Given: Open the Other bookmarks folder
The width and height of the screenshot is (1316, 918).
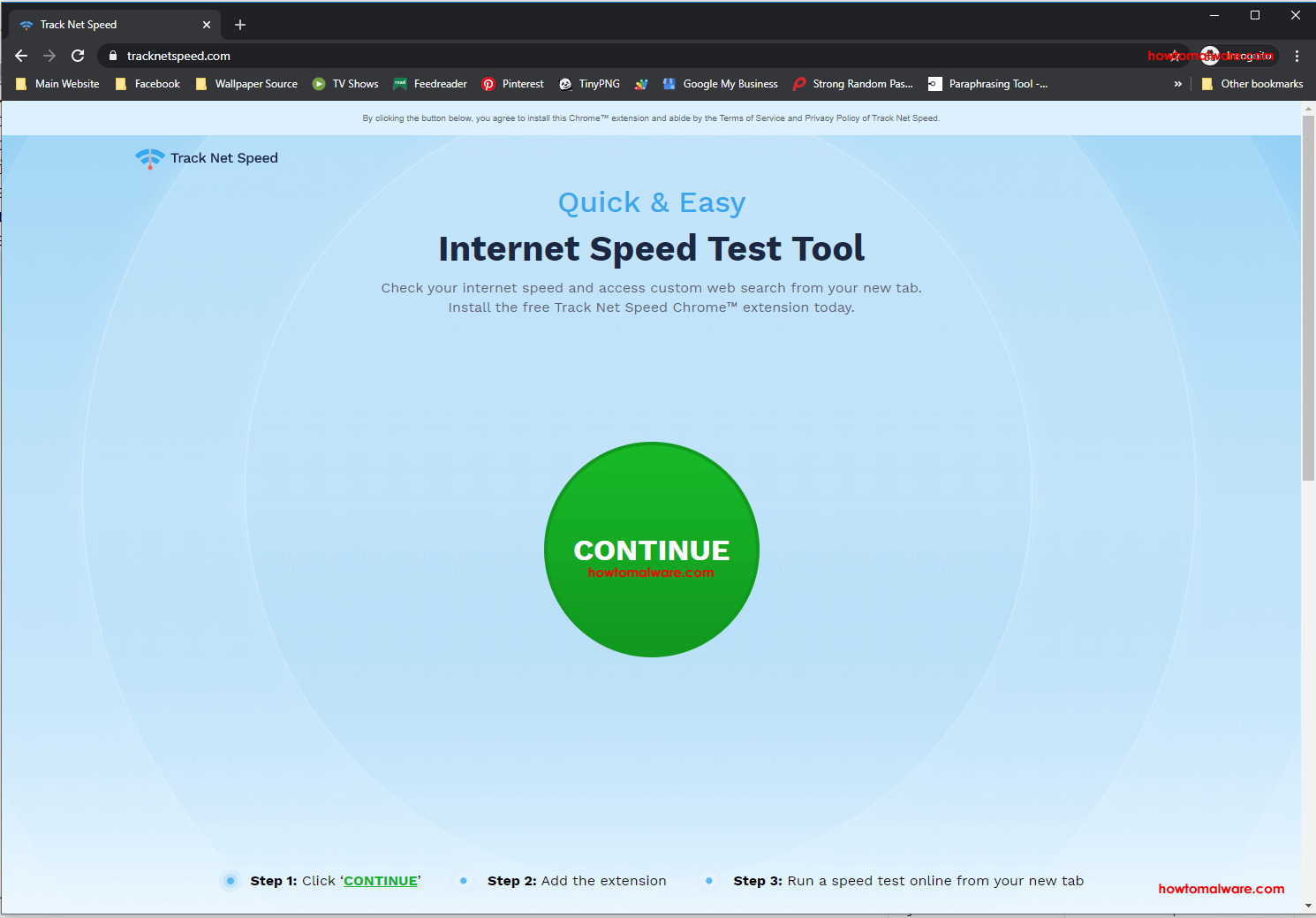Looking at the screenshot, I should (x=1252, y=84).
